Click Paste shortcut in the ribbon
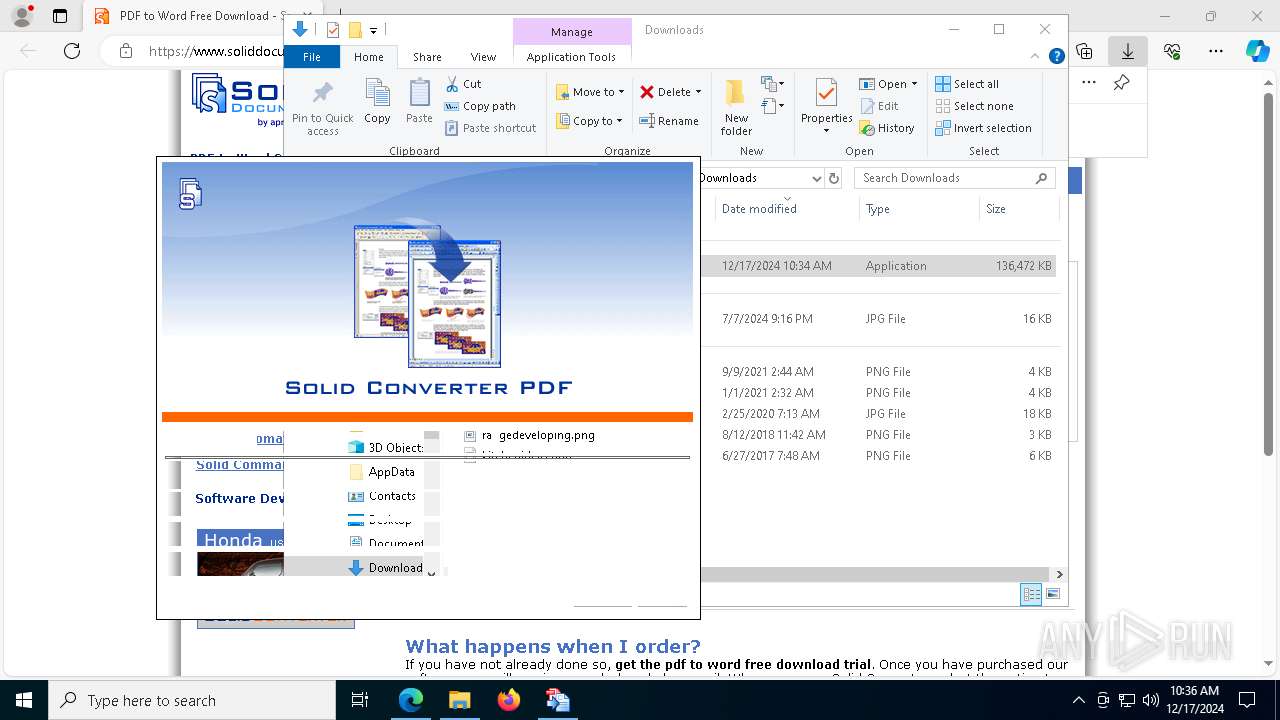The height and width of the screenshot is (720, 1280). [491, 128]
